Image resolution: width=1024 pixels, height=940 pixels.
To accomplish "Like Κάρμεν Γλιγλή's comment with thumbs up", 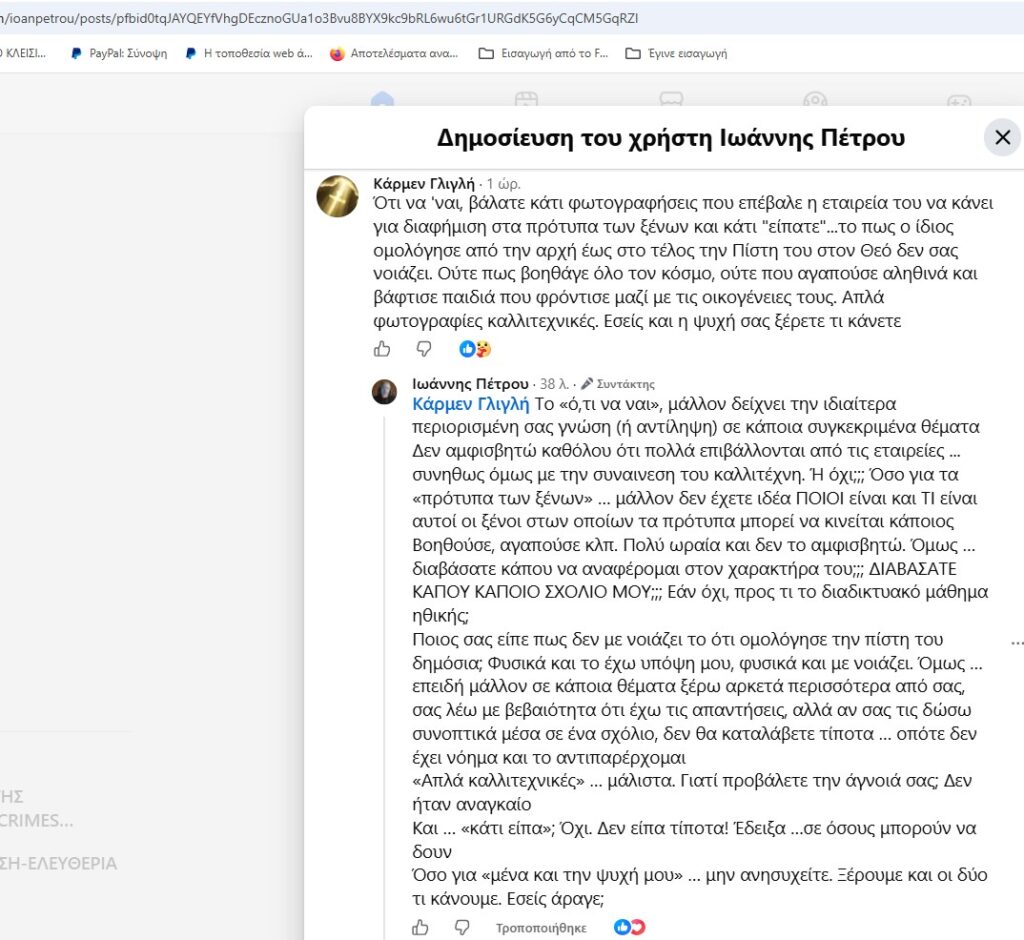I will pyautogui.click(x=382, y=349).
